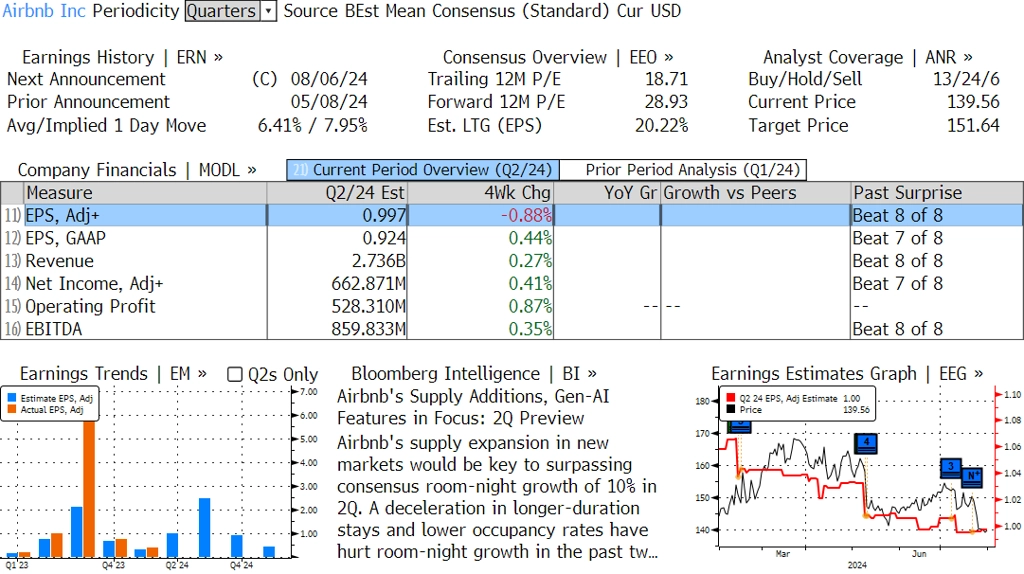The width and height of the screenshot is (1024, 574).
Task: Click the EPS Adj+ estimate value 0.997
Action: tap(384, 215)
